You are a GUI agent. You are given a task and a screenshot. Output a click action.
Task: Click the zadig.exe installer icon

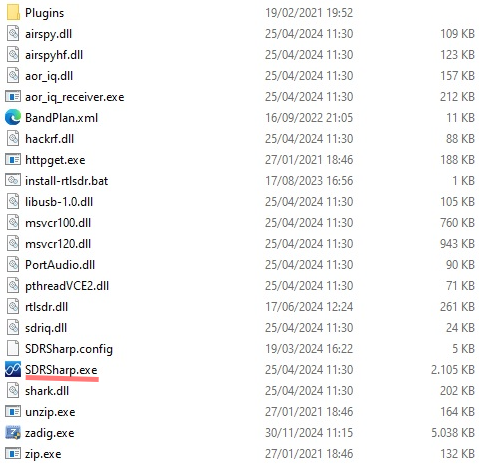pyautogui.click(x=13, y=433)
